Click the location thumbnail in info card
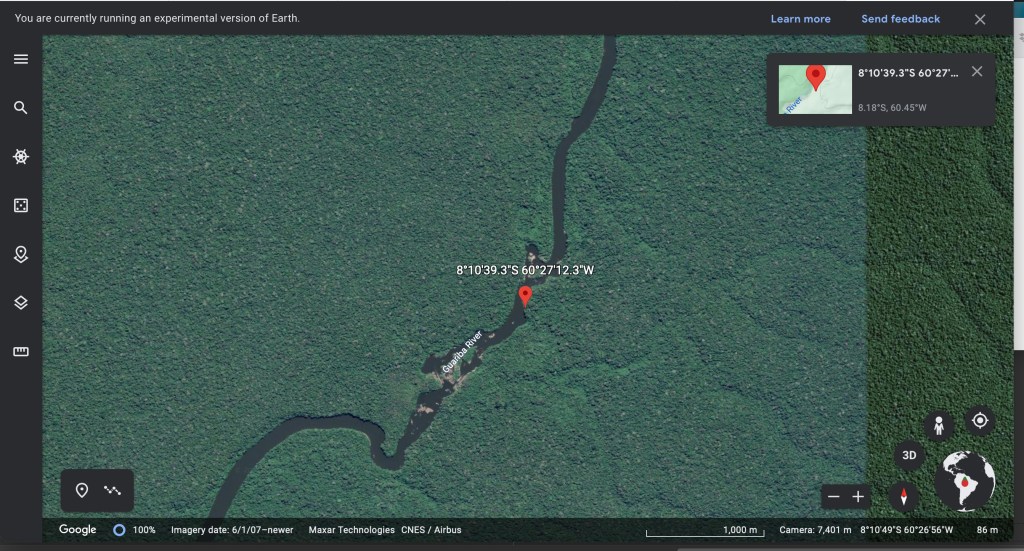 tap(815, 89)
